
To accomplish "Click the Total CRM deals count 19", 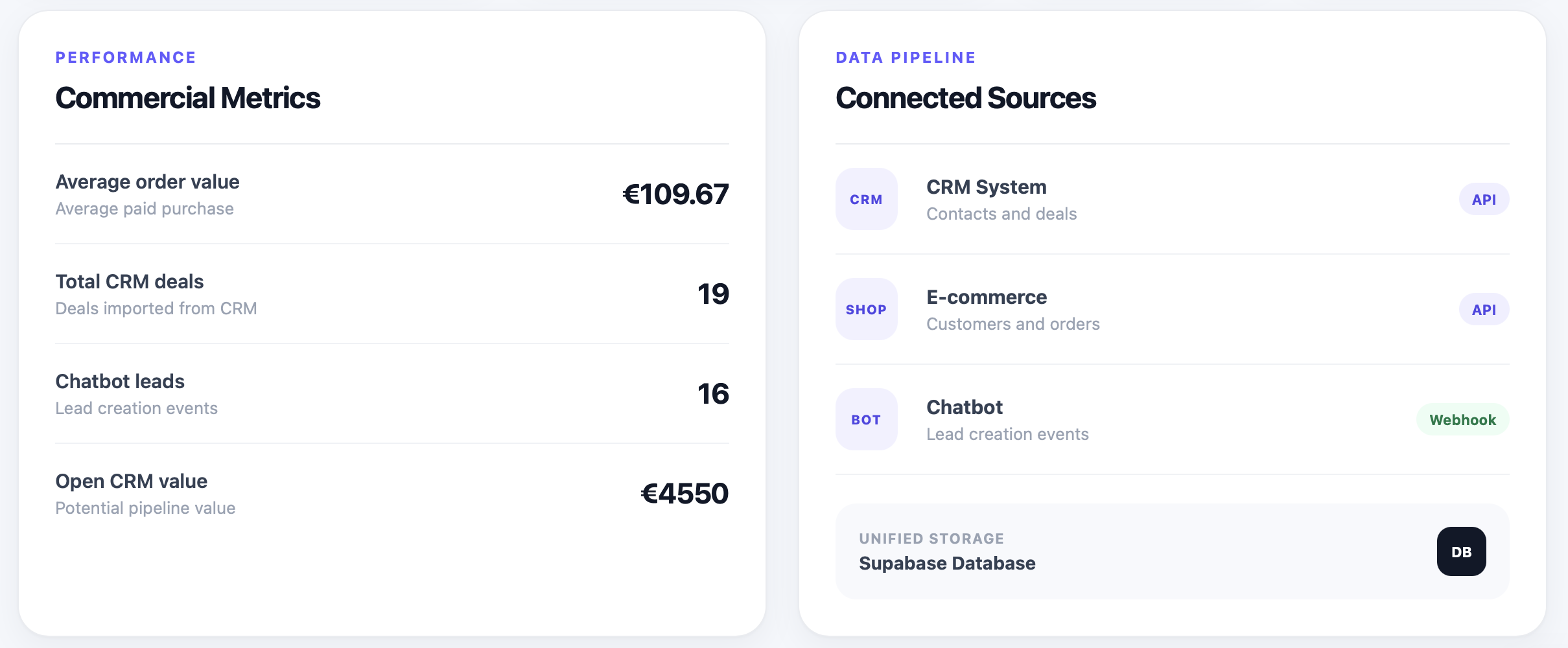I will 713,294.
